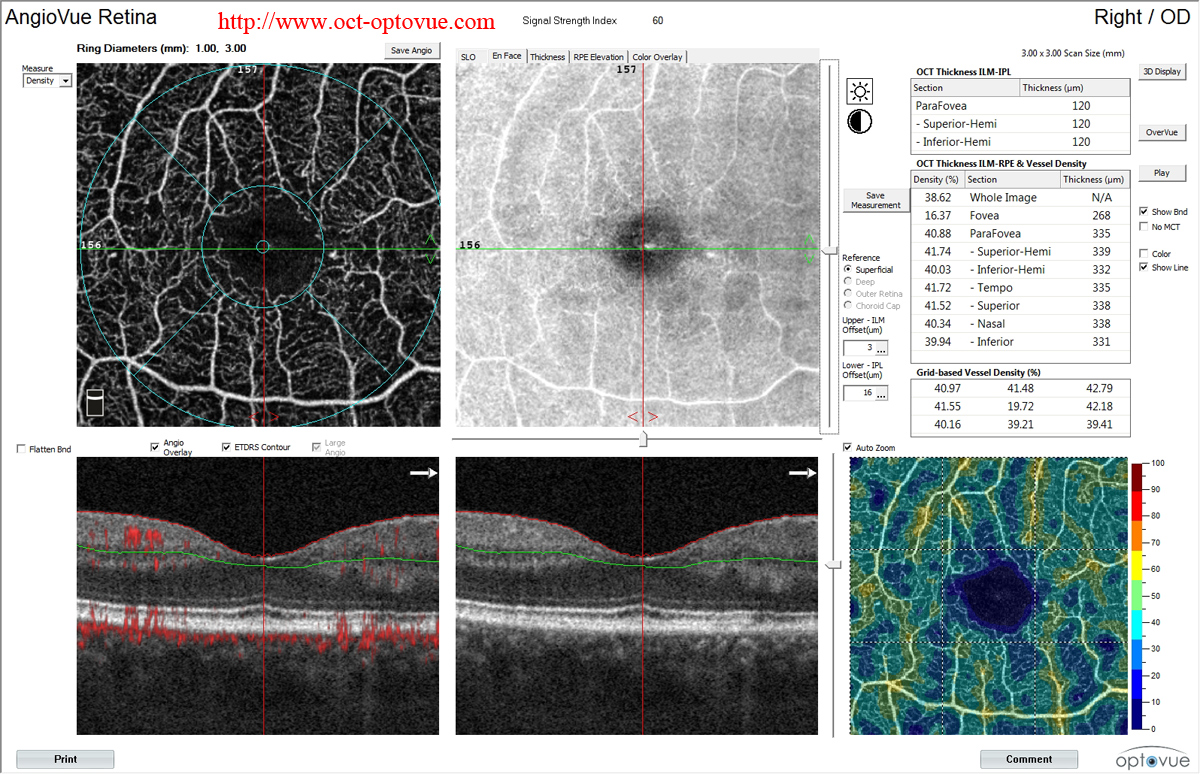Click Save Angio button
The height and width of the screenshot is (774, 1200).
(x=413, y=51)
